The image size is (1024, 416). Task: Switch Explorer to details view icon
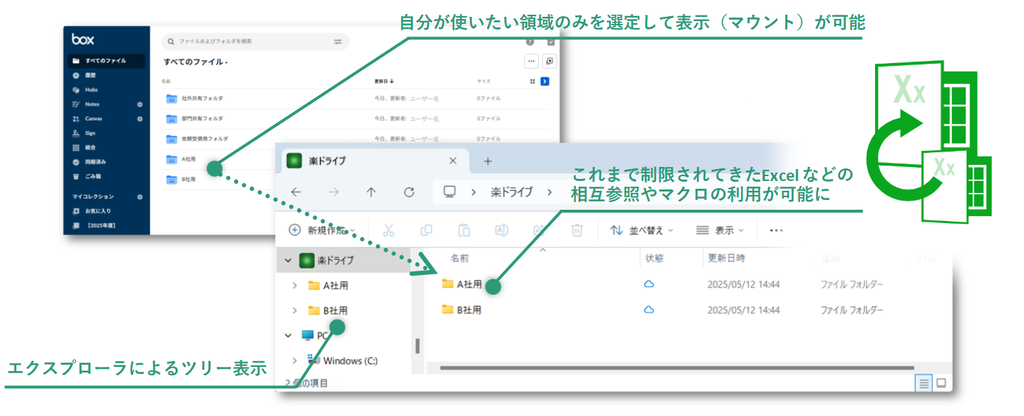[923, 384]
